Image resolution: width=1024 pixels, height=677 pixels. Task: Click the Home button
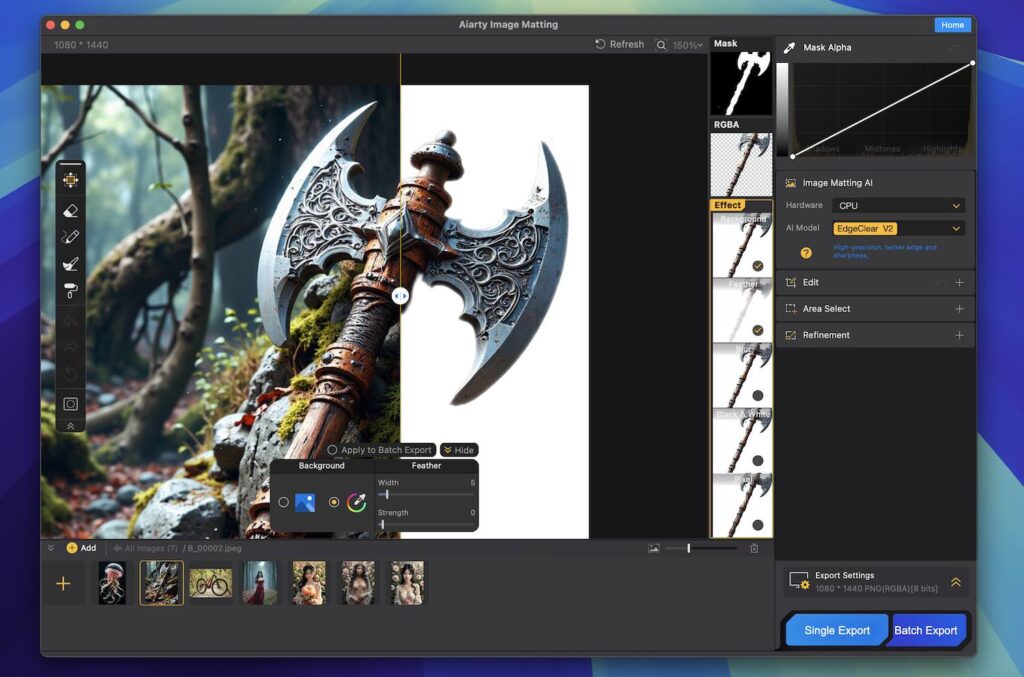952,25
